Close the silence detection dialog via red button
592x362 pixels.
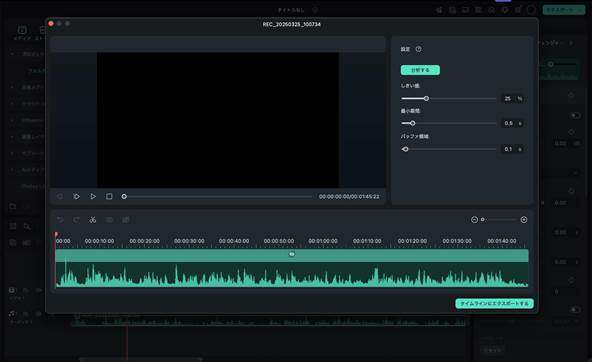click(x=51, y=23)
